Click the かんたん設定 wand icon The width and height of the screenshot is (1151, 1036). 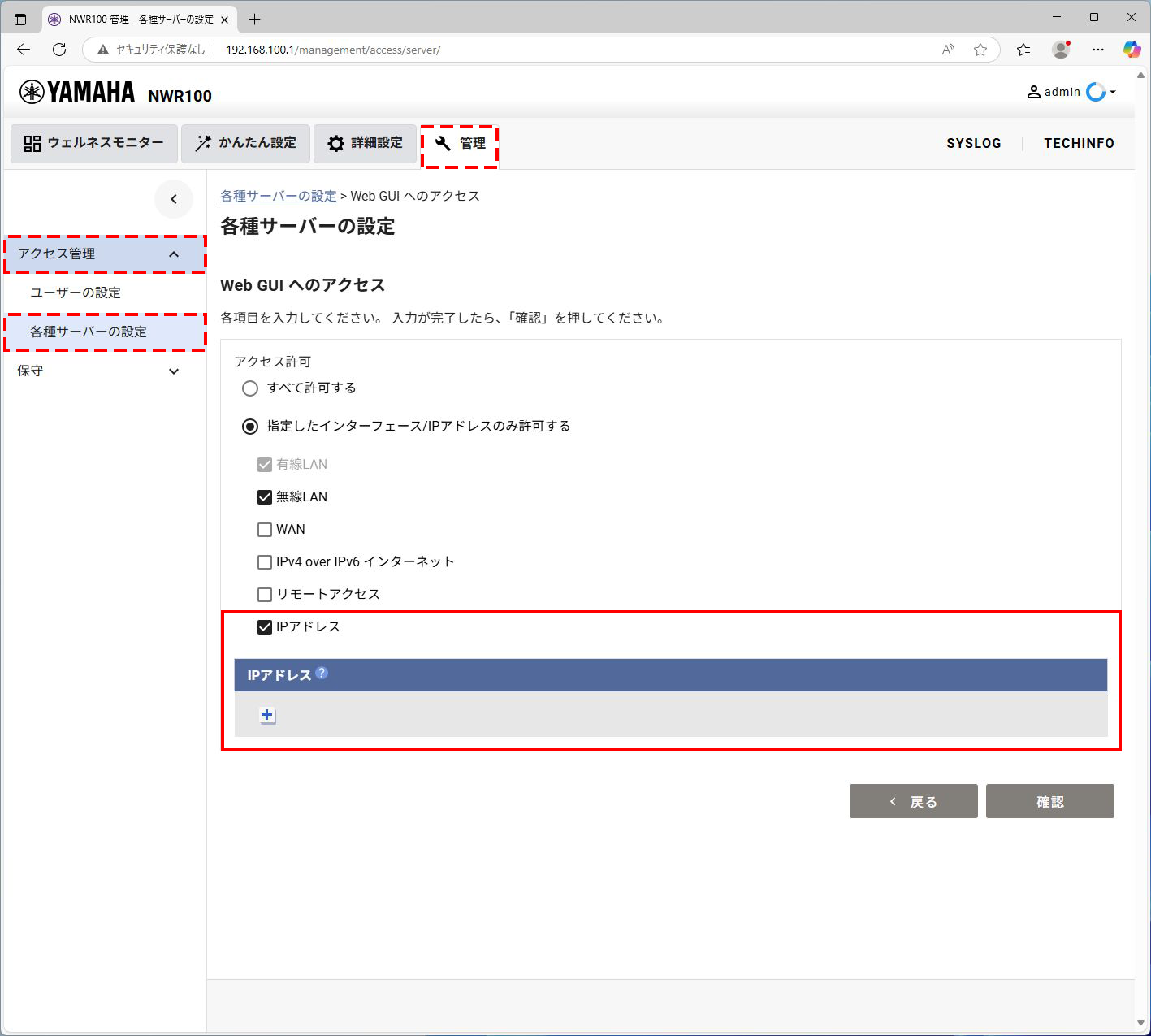click(x=203, y=143)
